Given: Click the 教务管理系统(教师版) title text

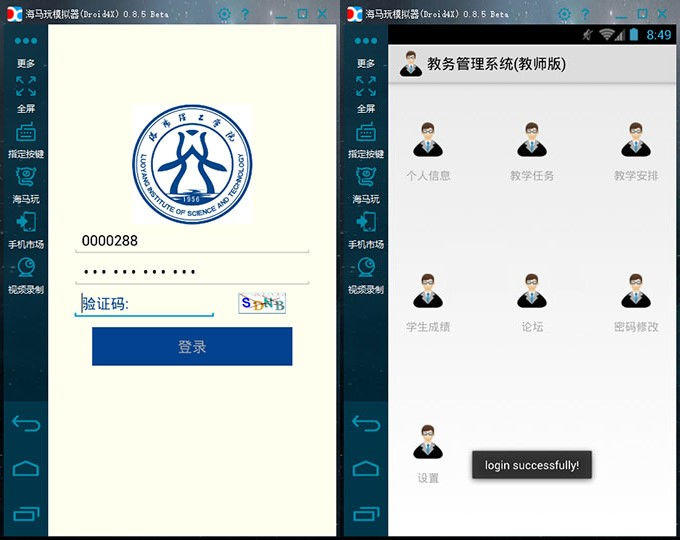Looking at the screenshot, I should 497,64.
